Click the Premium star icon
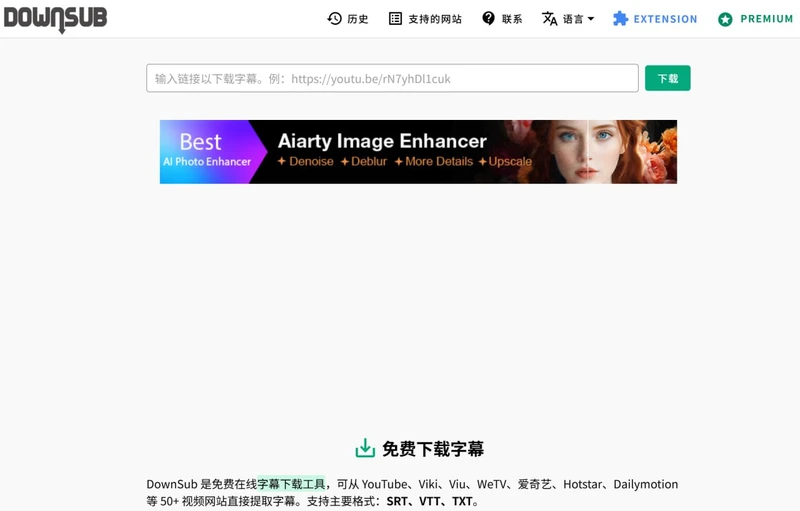Viewport: 800px width, 511px height. tap(725, 19)
